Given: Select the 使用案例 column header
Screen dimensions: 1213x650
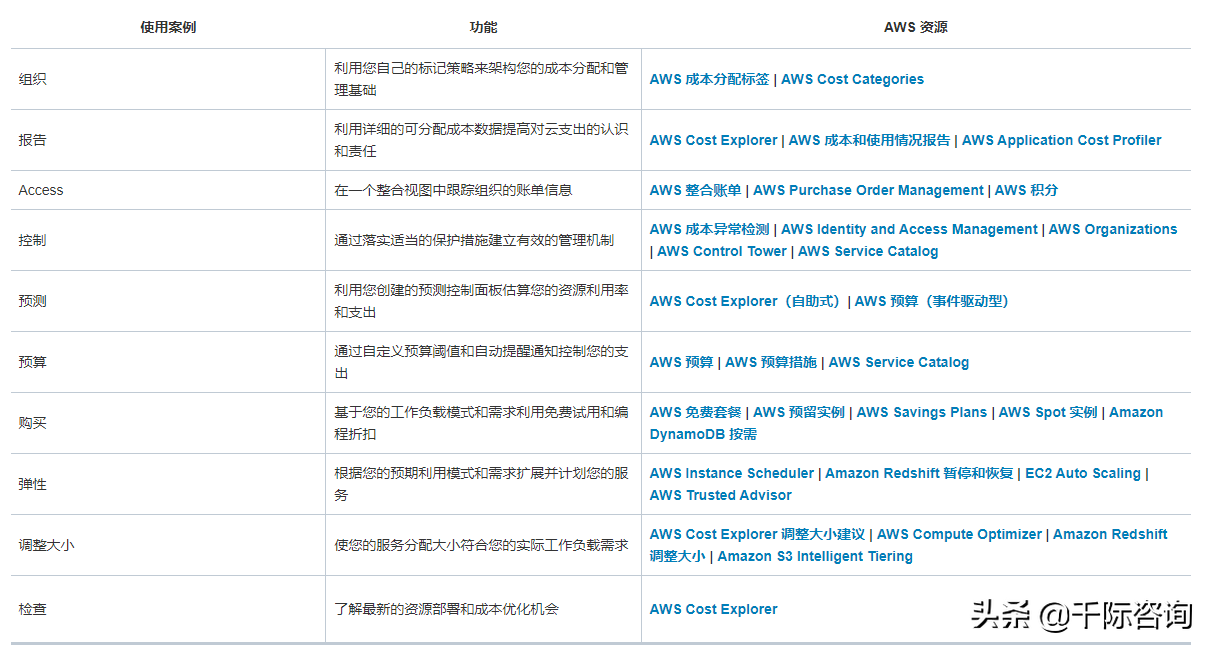Looking at the screenshot, I should [166, 27].
